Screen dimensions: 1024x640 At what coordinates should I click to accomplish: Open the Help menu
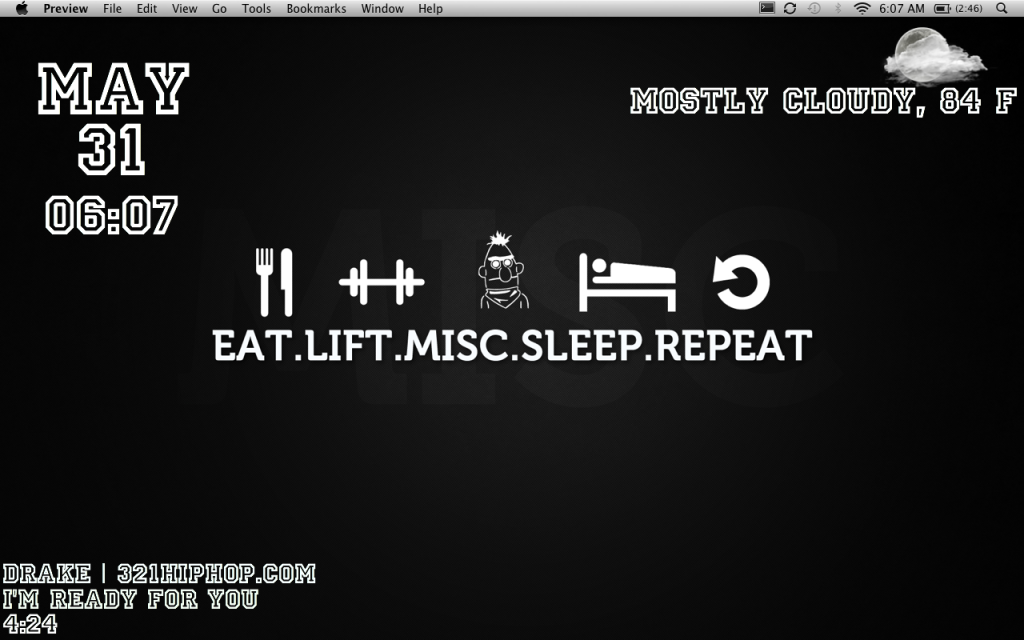pos(430,8)
